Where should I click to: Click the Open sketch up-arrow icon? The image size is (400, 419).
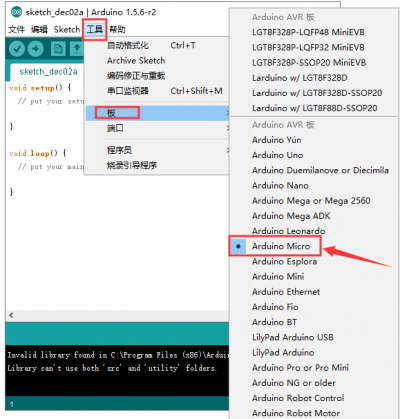(x=77, y=49)
